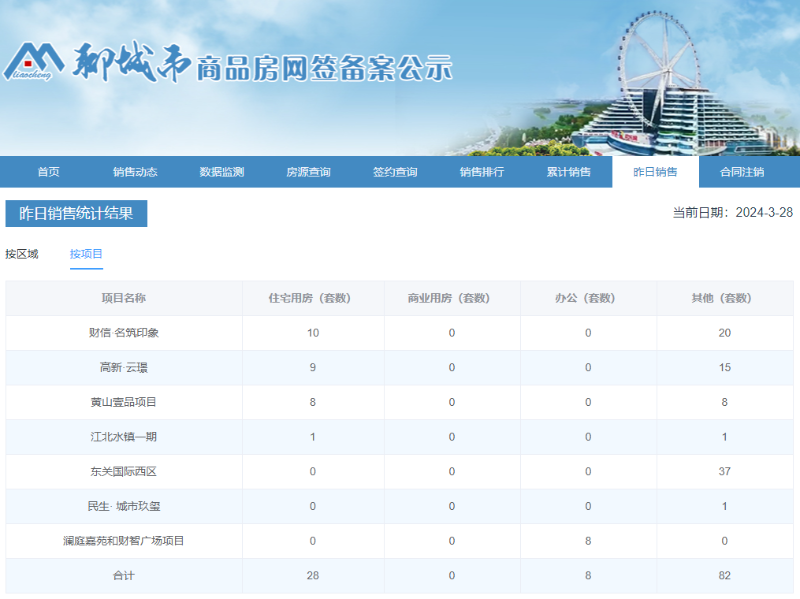This screenshot has width=800, height=599.
Task: Open the 签约查询 navigation item
Action: (x=395, y=172)
